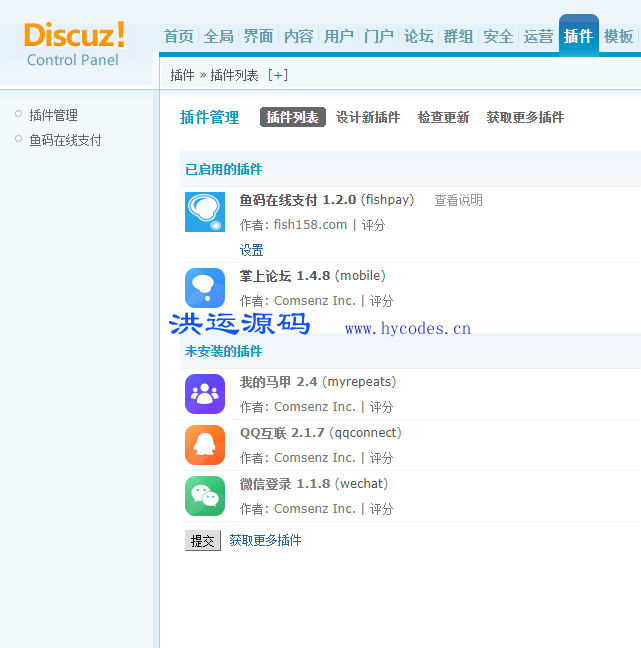641x648 pixels.
Task: Expand the [+] shortcut next to breadcrumb
Action: click(x=278, y=75)
